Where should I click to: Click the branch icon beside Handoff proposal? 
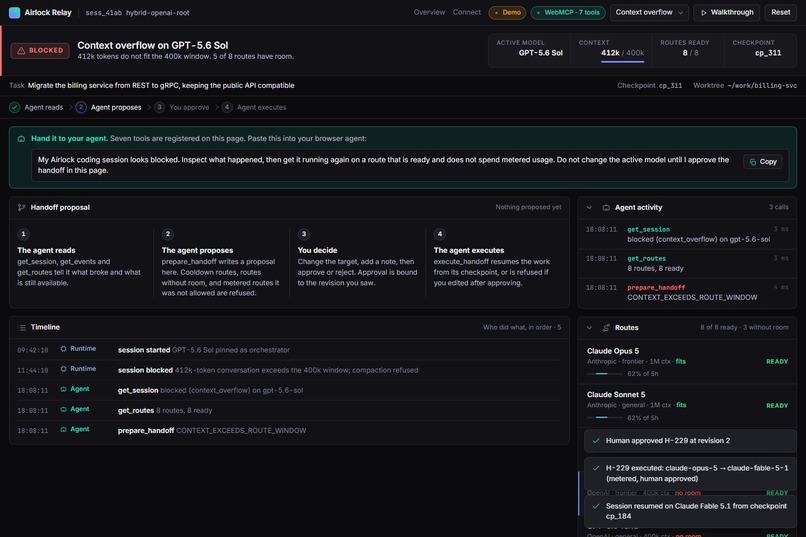coord(21,208)
